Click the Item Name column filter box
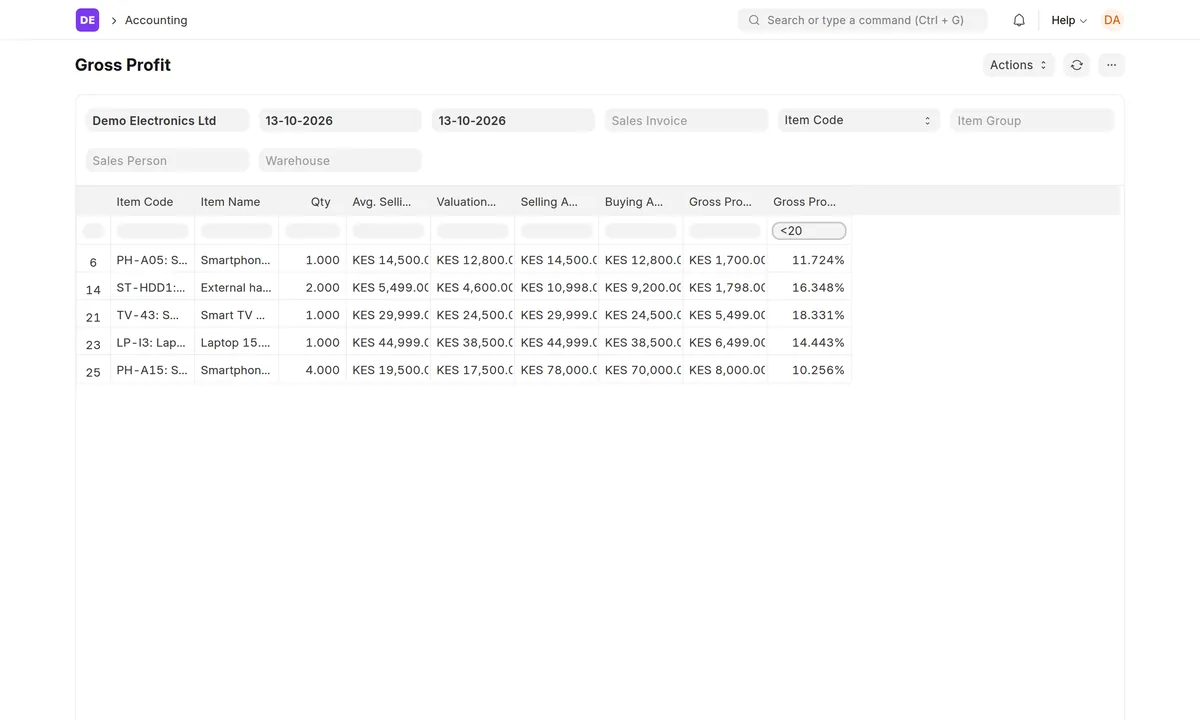 (236, 231)
